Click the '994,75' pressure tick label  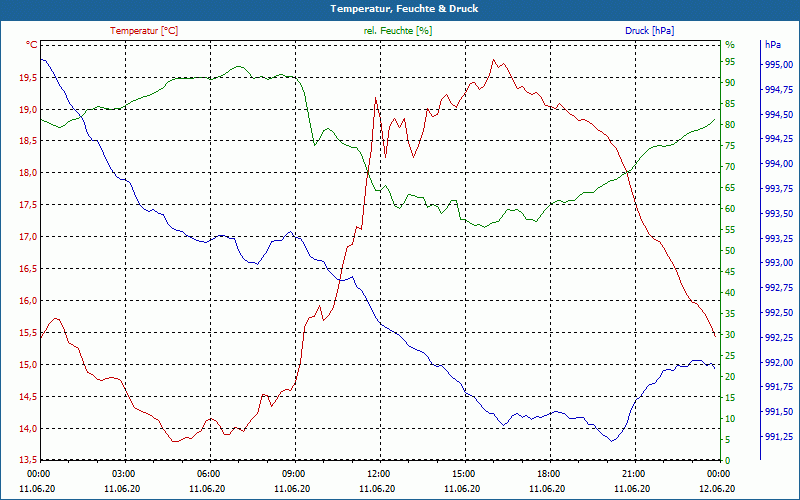pyautogui.click(x=779, y=90)
